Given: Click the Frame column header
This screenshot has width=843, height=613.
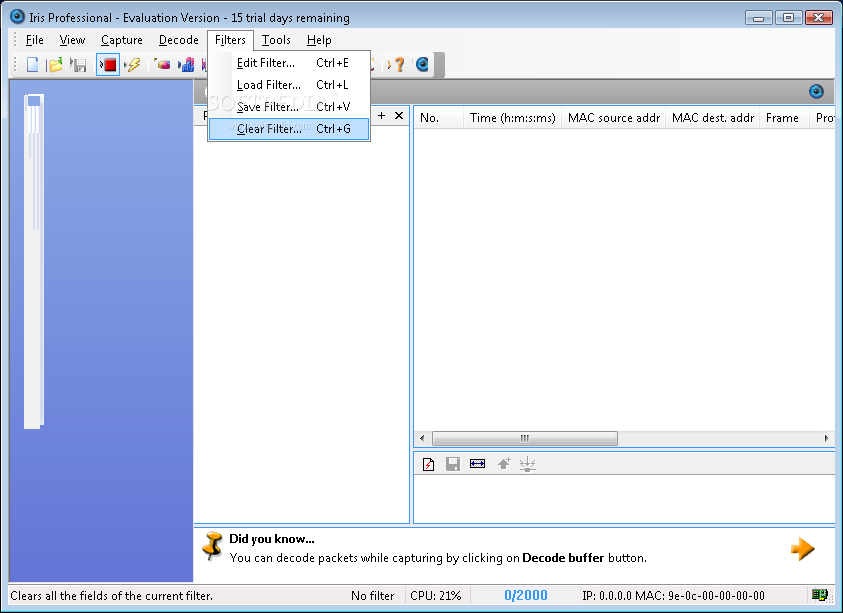Looking at the screenshot, I should (x=784, y=118).
